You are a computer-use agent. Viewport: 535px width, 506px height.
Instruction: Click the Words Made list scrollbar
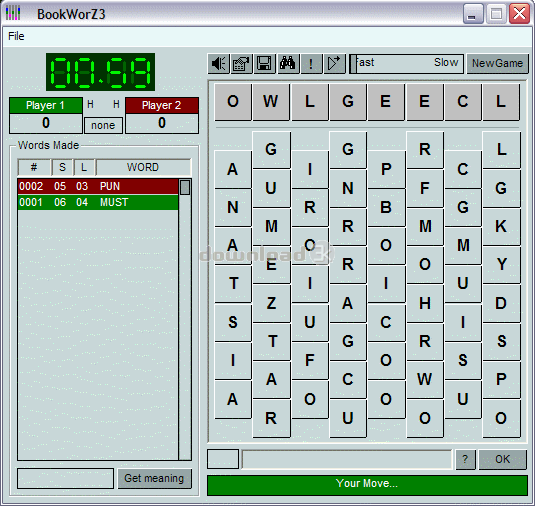[185, 319]
